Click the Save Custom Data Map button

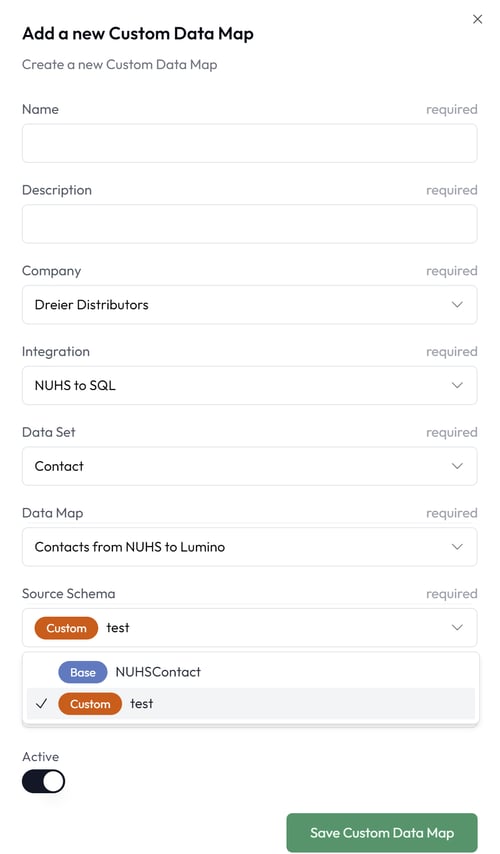pos(382,833)
